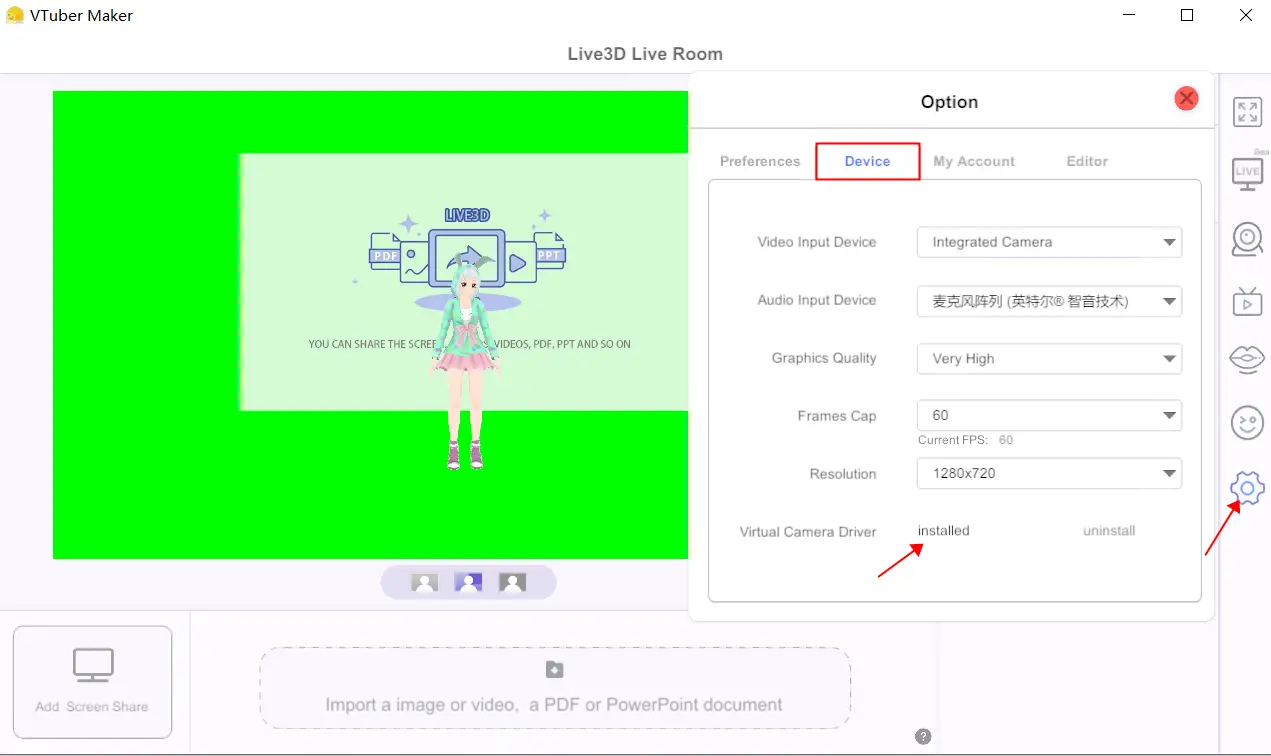This screenshot has height=756, width=1271.
Task: Open the TV play icon in sidebar
Action: point(1247,300)
